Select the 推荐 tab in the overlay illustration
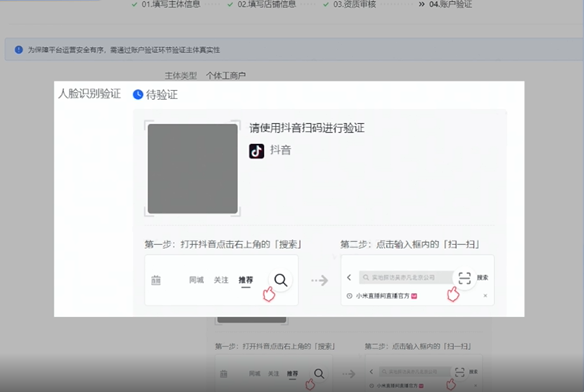This screenshot has height=392, width=584. coord(246,280)
